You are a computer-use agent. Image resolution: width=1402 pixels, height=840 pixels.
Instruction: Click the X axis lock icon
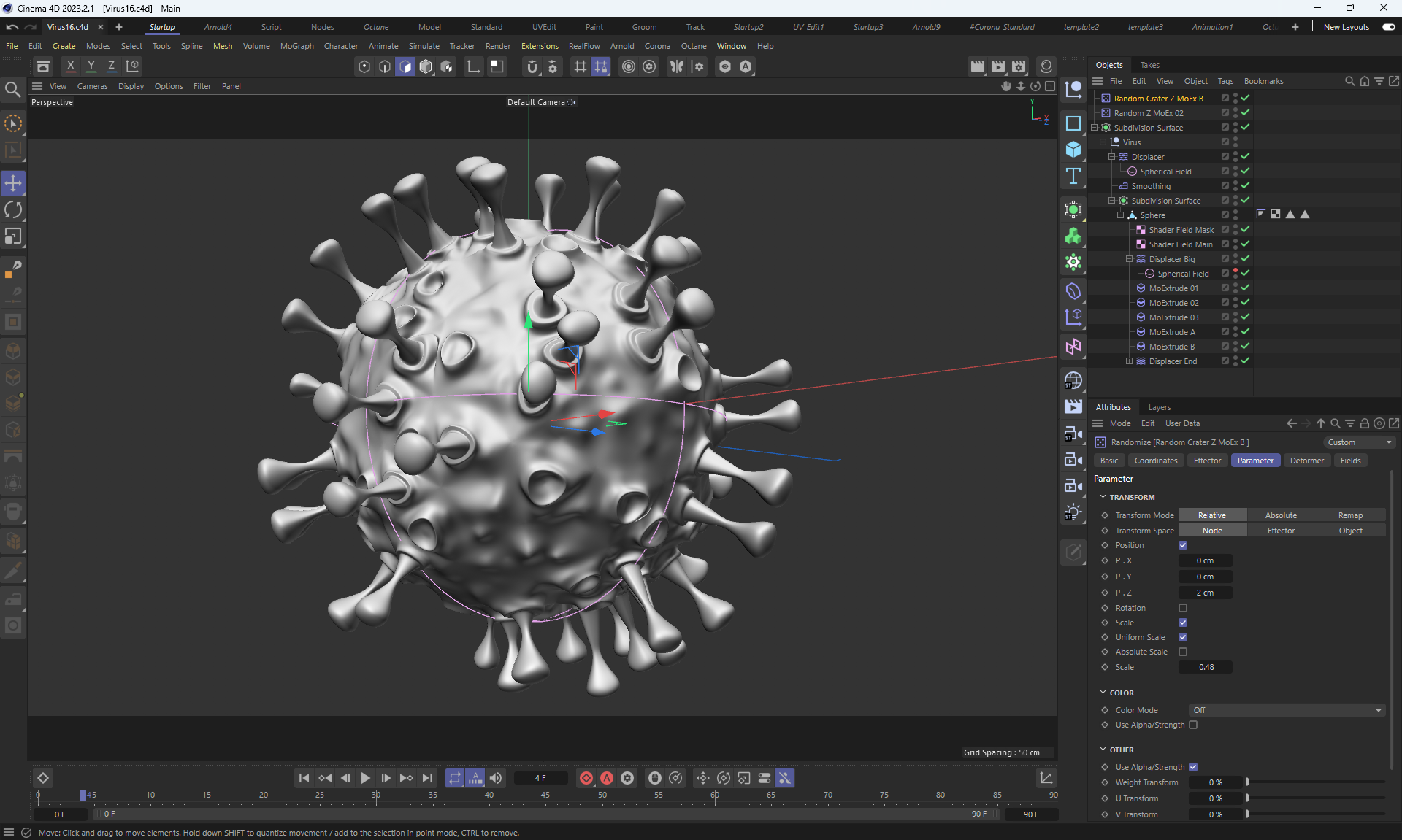(70, 66)
